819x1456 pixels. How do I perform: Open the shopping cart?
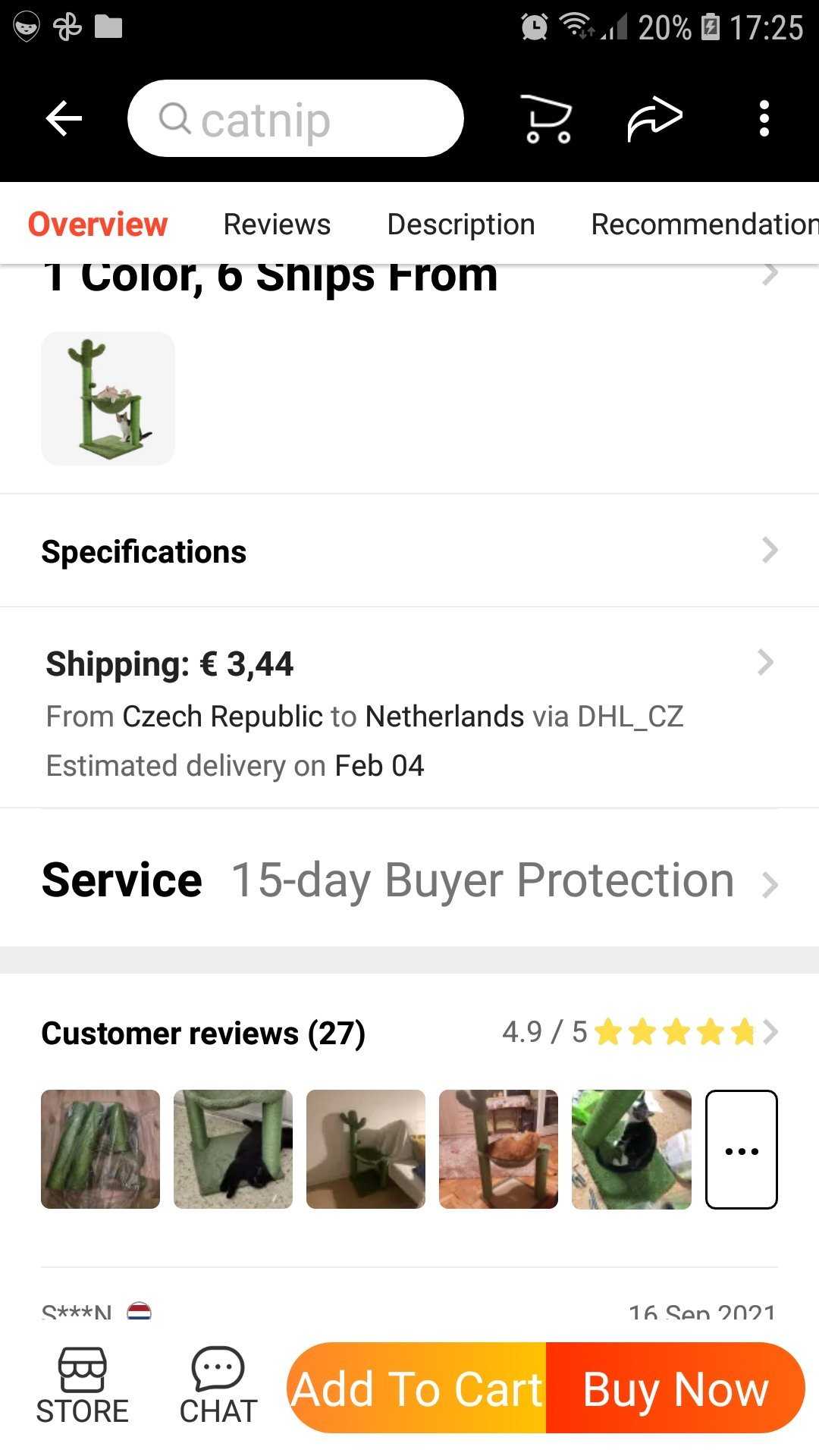548,119
